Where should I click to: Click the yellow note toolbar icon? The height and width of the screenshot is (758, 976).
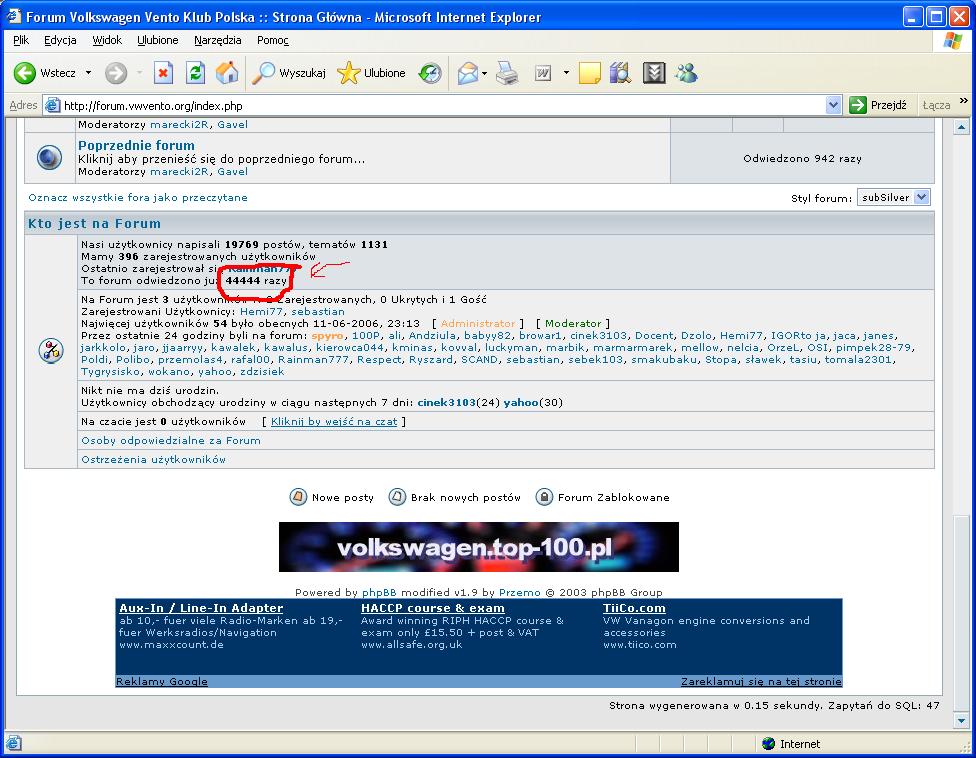[x=589, y=73]
